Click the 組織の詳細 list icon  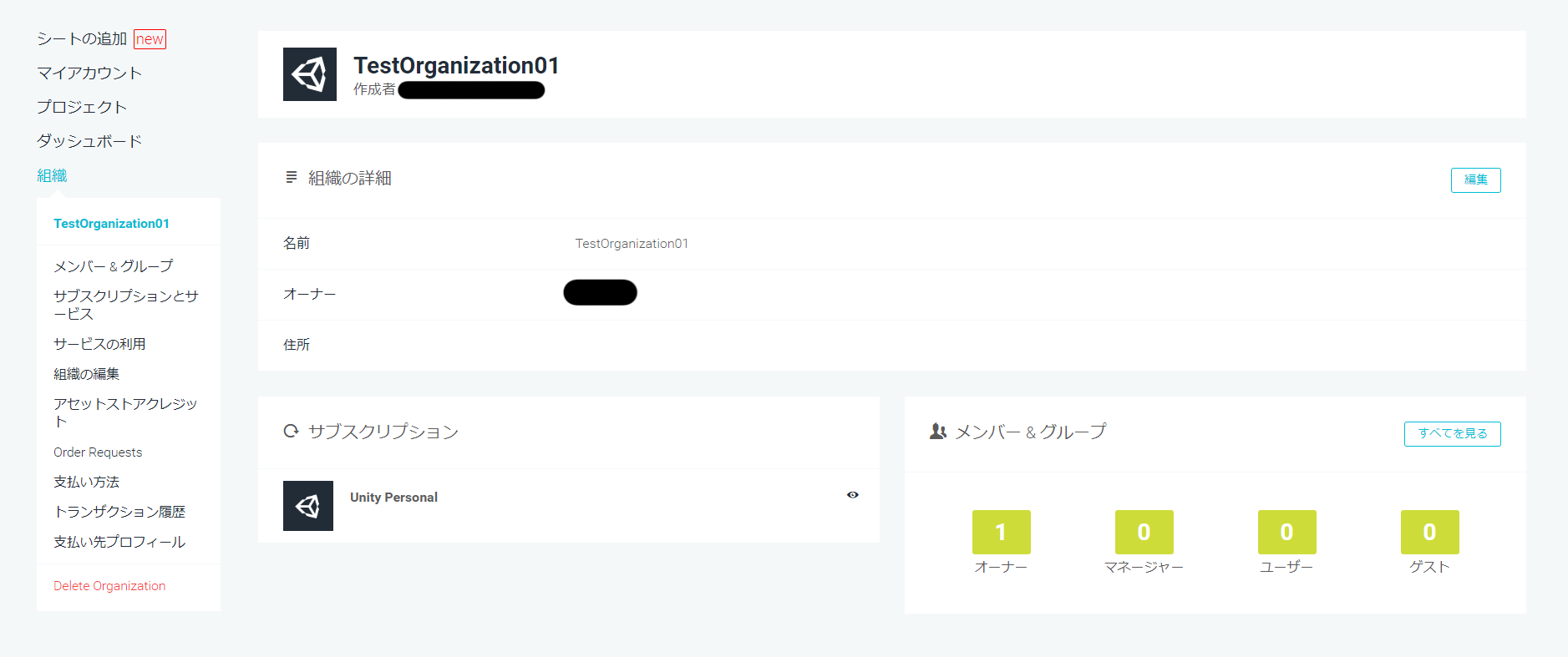tap(292, 177)
